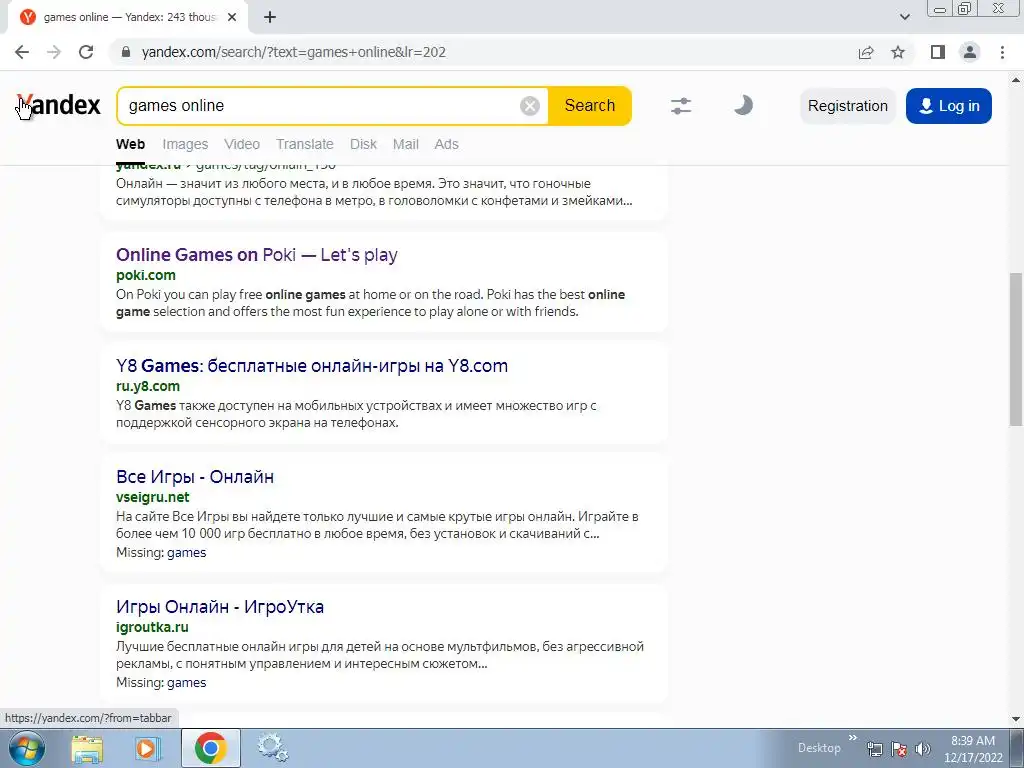The image size is (1024, 768).
Task: Click the Yandex logo
Action: pyautogui.click(x=58, y=105)
